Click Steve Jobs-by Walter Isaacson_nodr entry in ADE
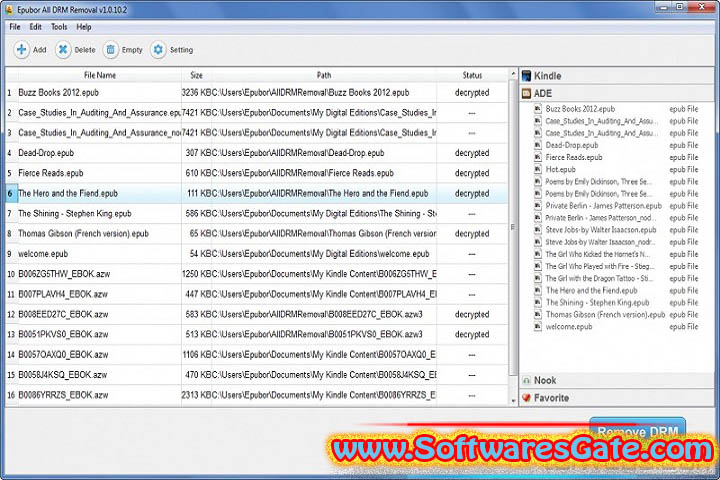720x480 pixels. coord(600,242)
